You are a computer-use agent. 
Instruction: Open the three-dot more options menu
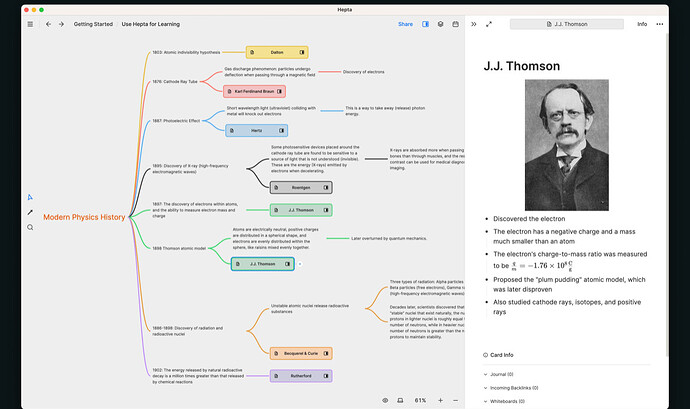[x=660, y=24]
